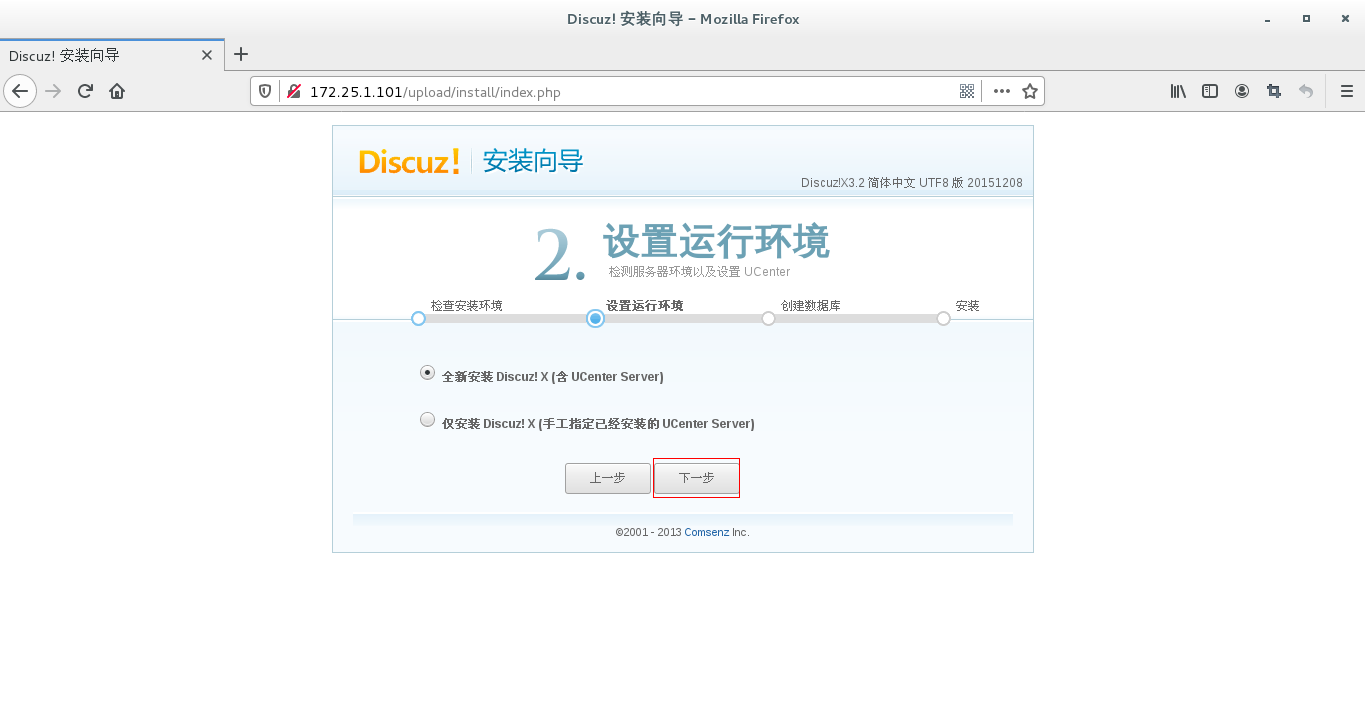Open a new tab with plus button
This screenshot has height=705, width=1365.
pyautogui.click(x=241, y=54)
